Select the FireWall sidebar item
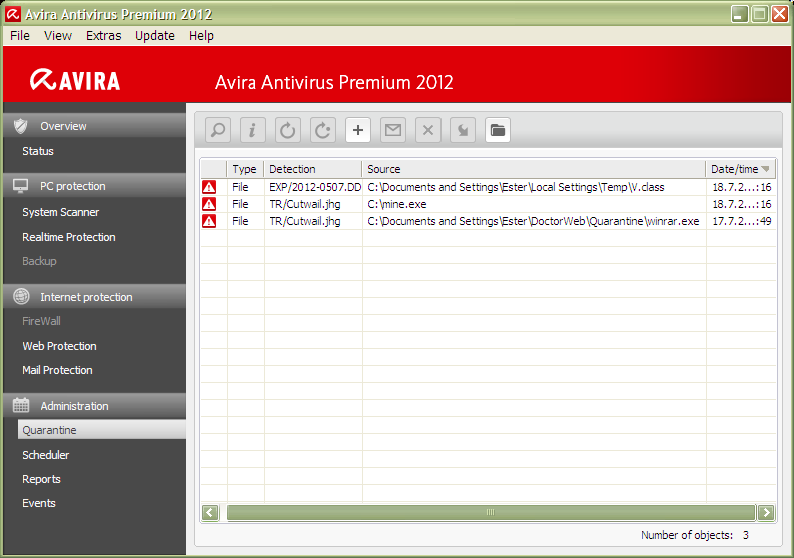Screen dimensions: 794x558 pos(42,321)
